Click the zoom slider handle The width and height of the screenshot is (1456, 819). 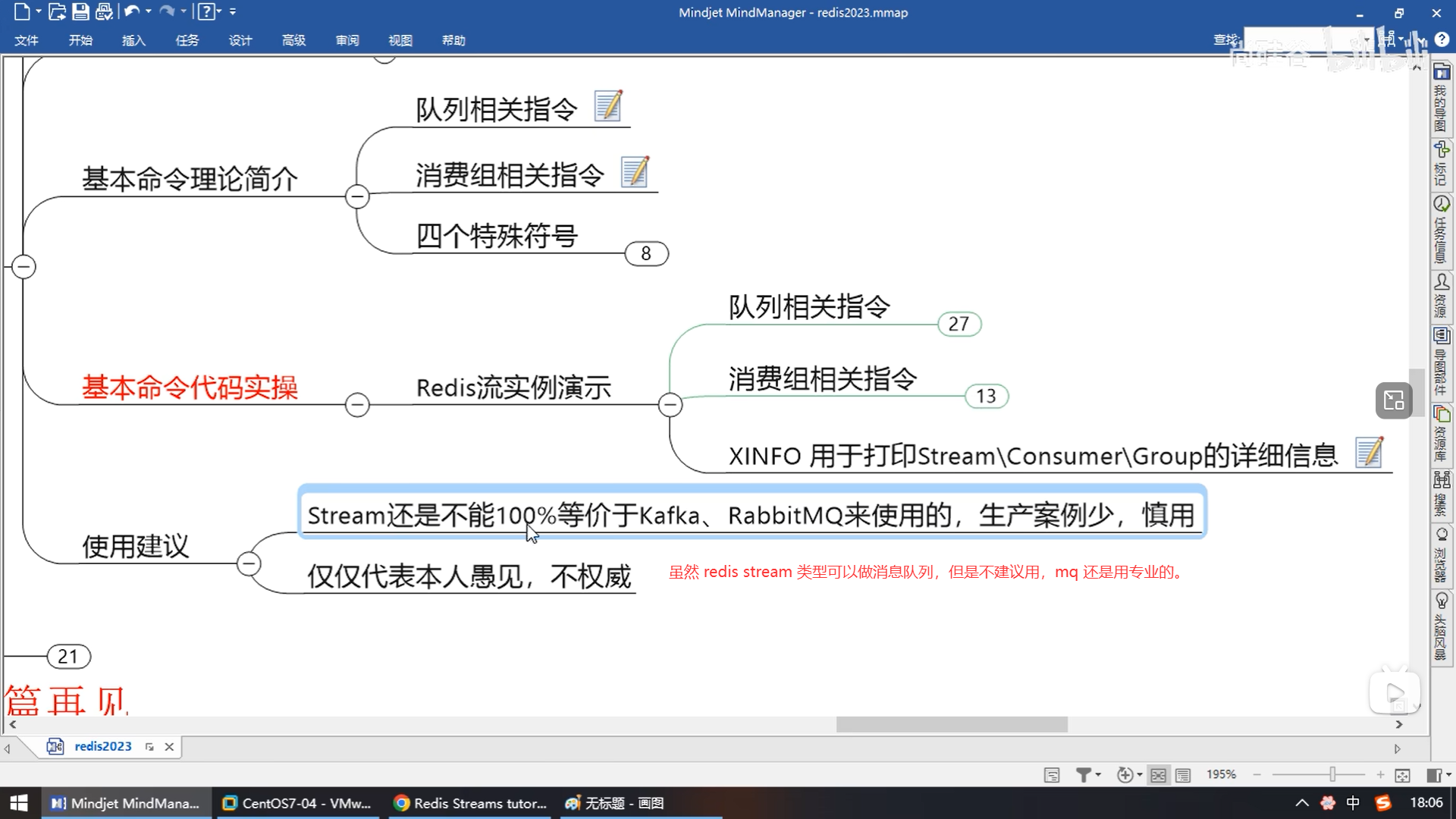[x=1332, y=774]
